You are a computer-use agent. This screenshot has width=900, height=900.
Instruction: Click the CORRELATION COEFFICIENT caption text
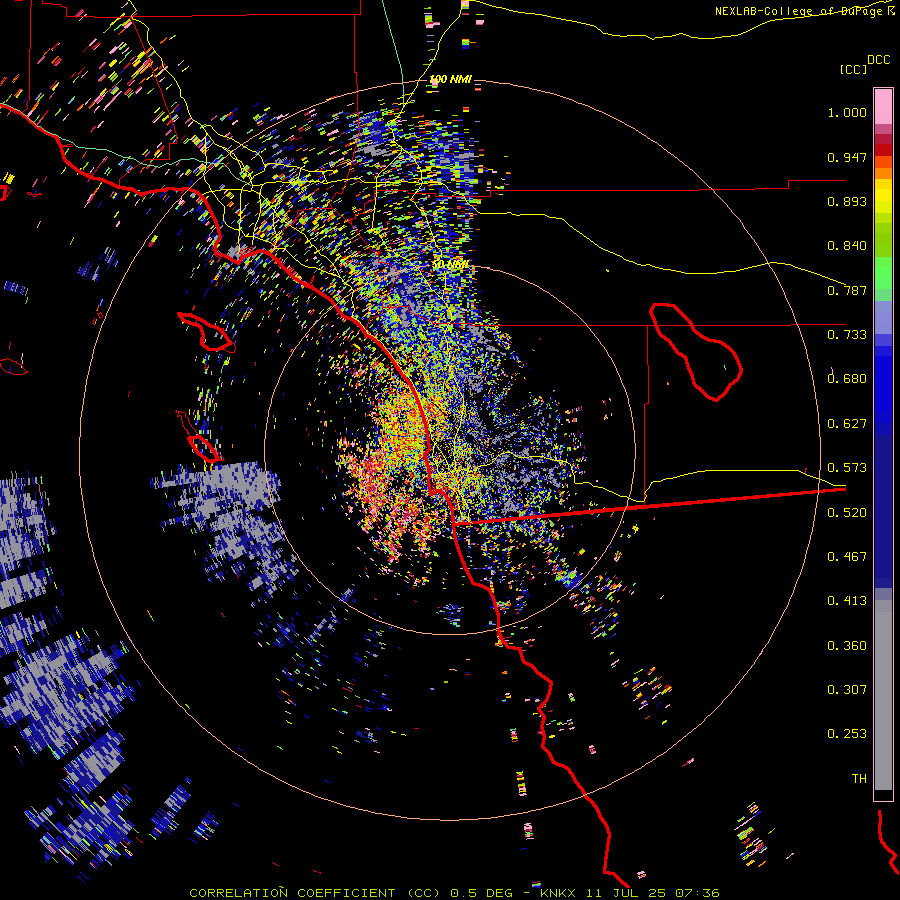tap(292, 893)
